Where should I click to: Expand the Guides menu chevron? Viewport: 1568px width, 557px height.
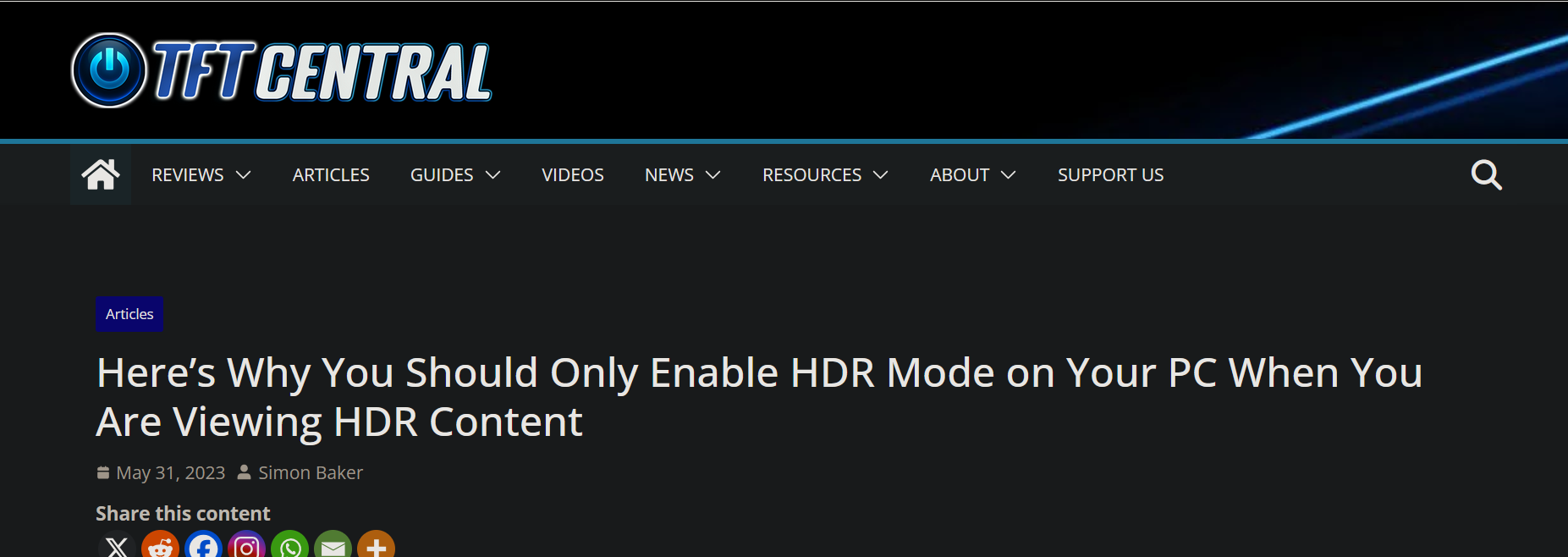(x=493, y=175)
